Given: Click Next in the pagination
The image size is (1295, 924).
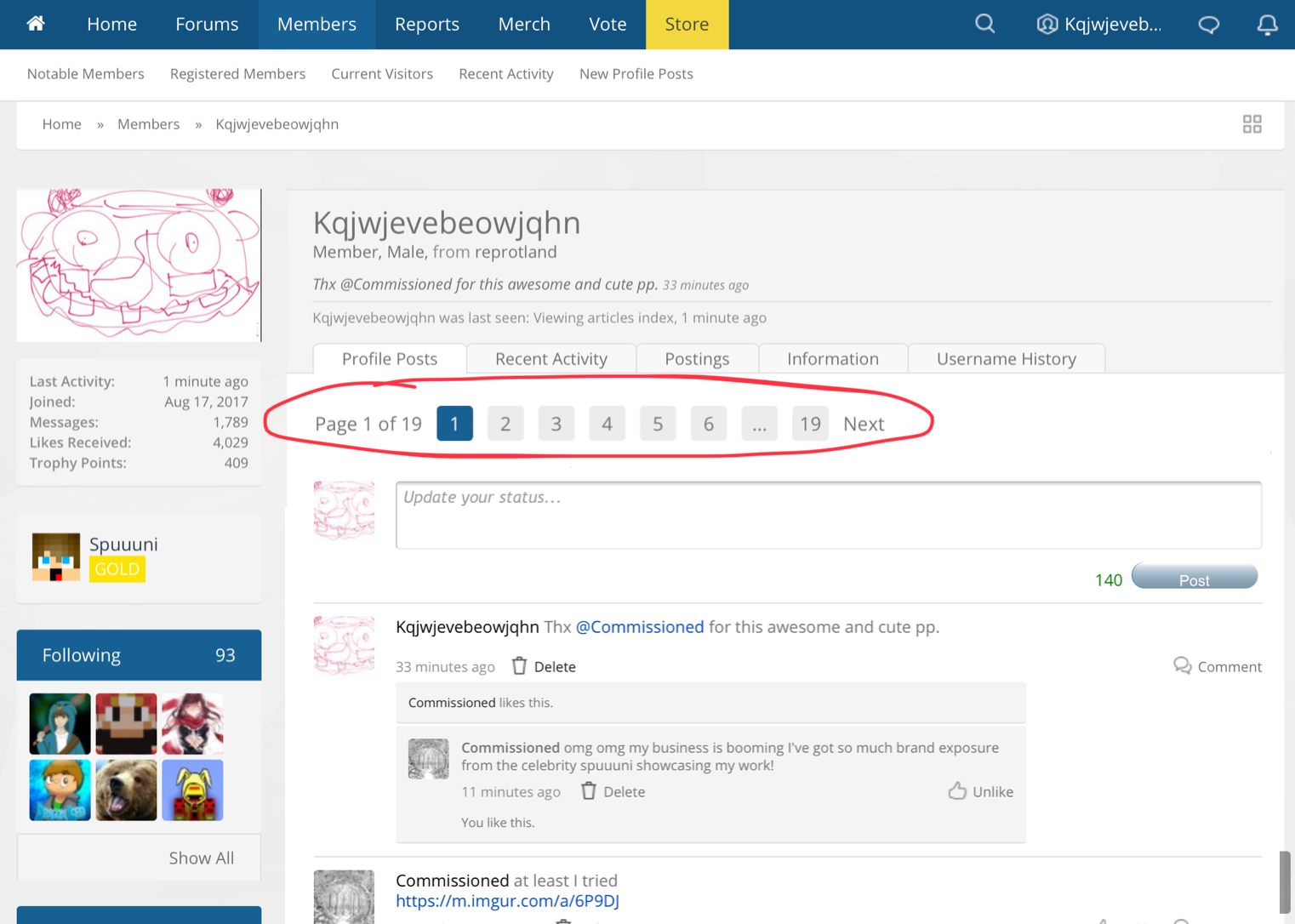Looking at the screenshot, I should (x=864, y=424).
